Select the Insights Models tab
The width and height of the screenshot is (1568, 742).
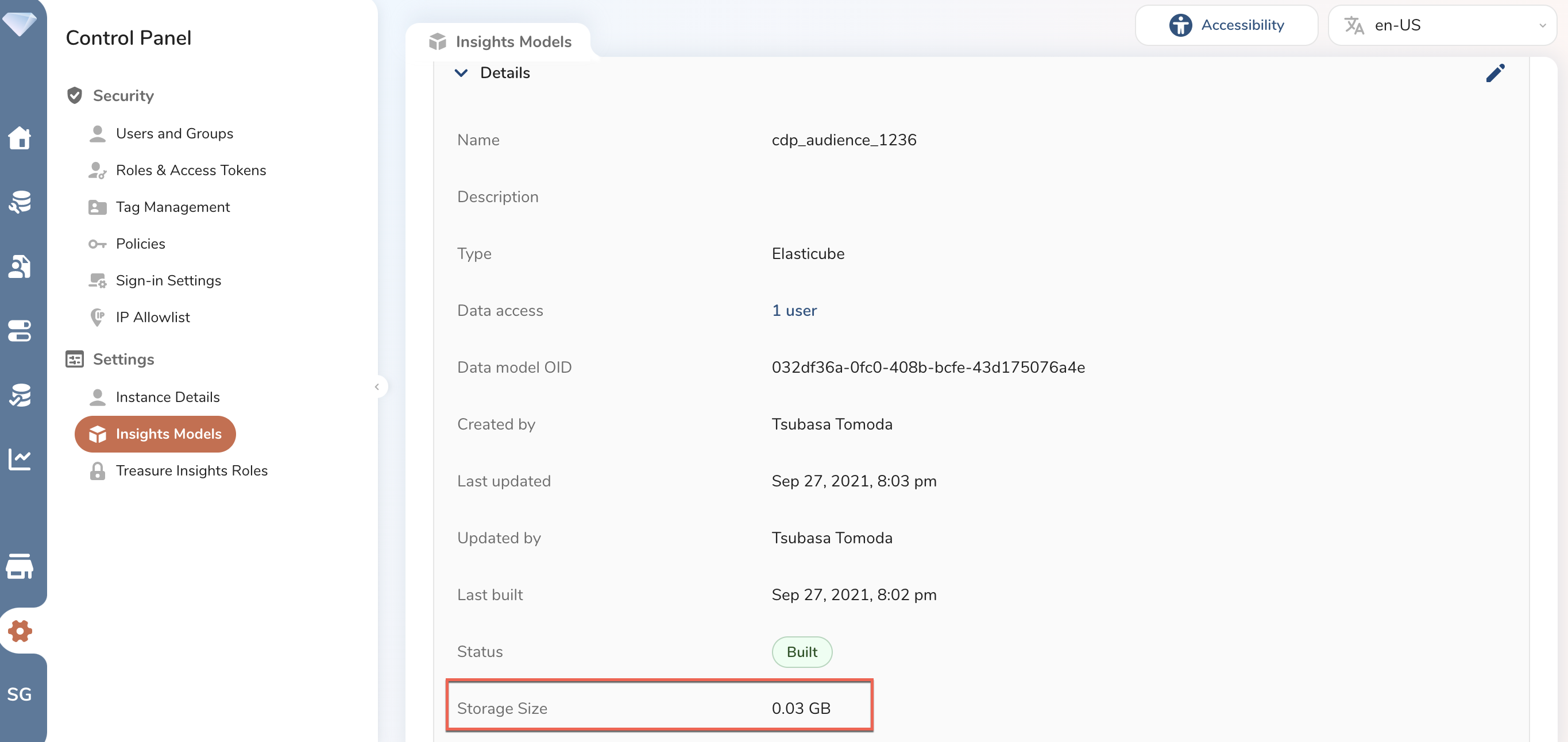coord(500,41)
